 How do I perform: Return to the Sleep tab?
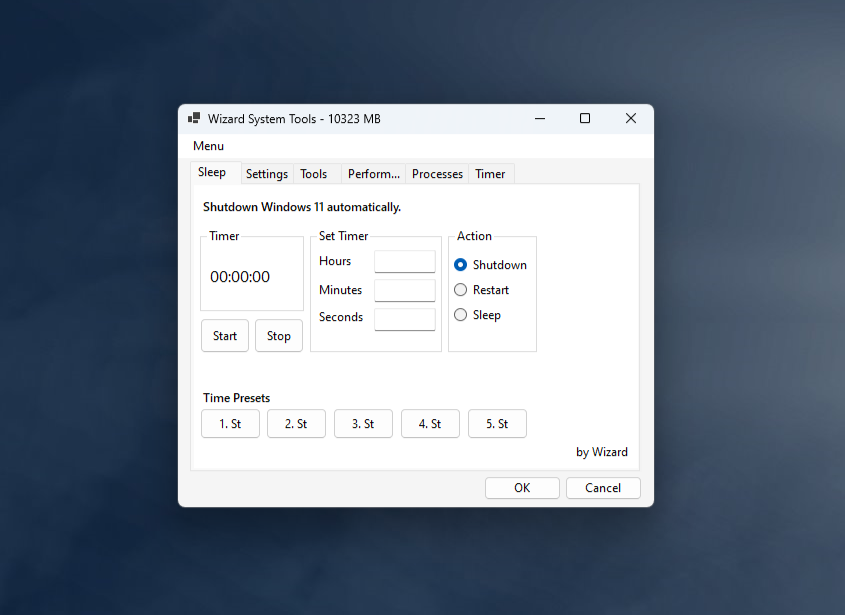(210, 171)
